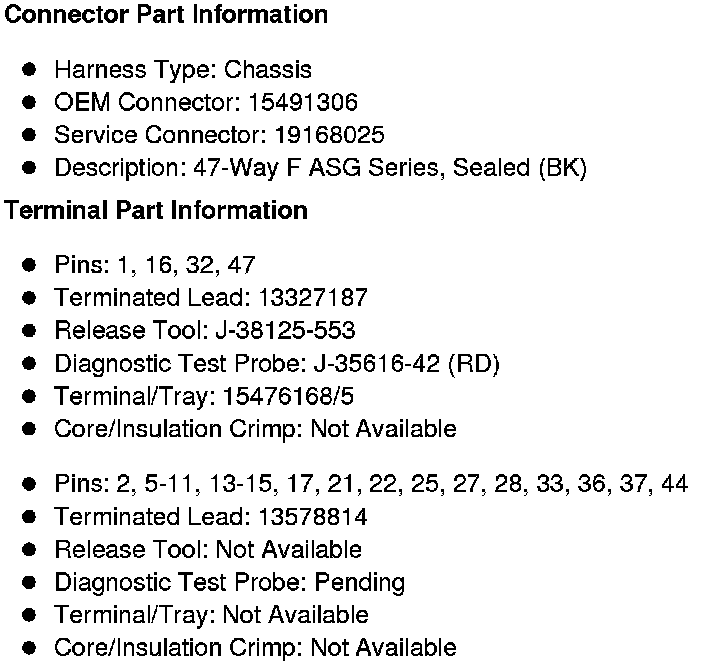The height and width of the screenshot is (666, 704).
Task: Click the "Pins: 1, 16, 32, 47" line
Action: point(155,265)
